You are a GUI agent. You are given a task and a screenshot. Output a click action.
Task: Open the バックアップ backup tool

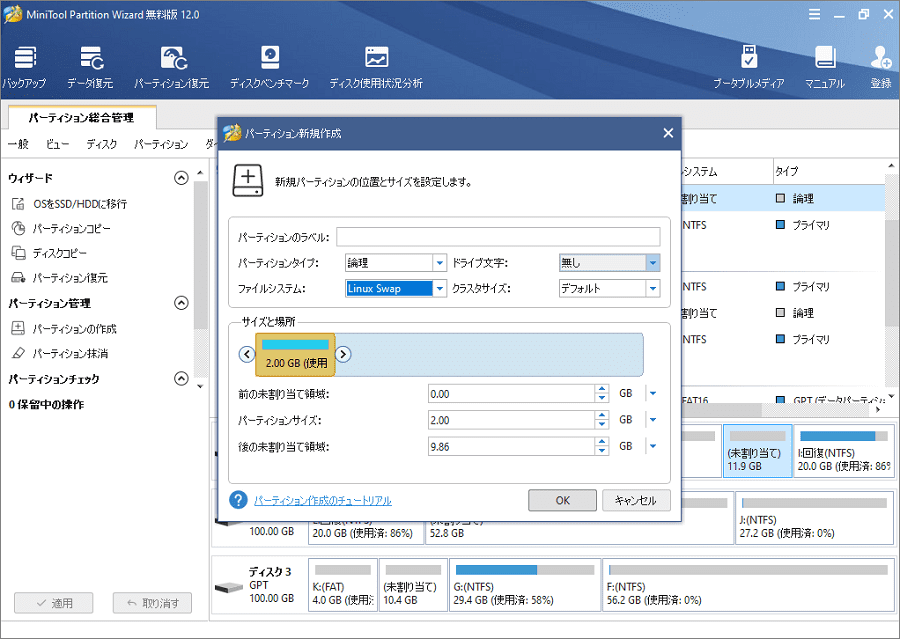[24, 67]
